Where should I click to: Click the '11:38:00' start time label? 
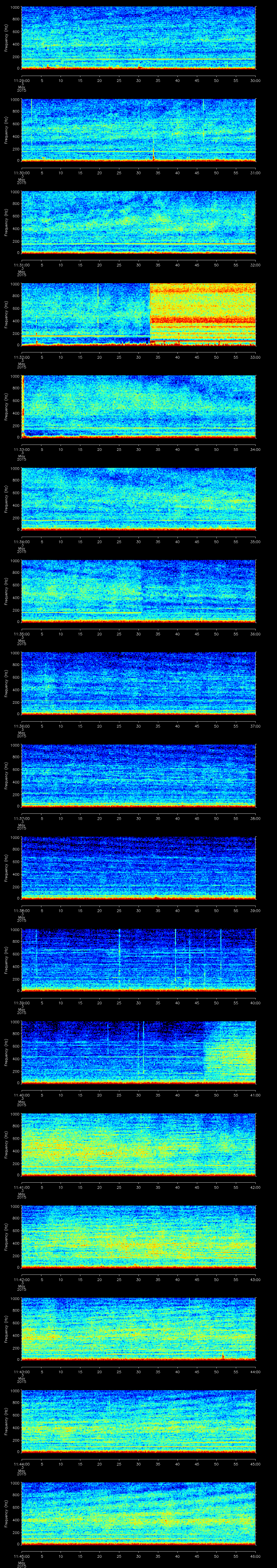pyautogui.click(x=21, y=910)
